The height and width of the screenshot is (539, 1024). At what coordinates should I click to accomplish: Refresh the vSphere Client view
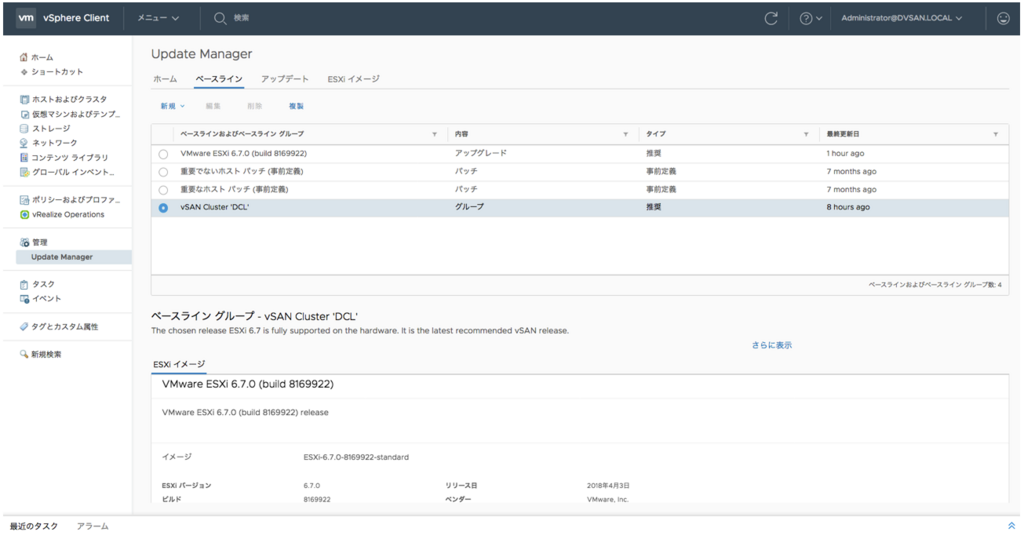771,18
